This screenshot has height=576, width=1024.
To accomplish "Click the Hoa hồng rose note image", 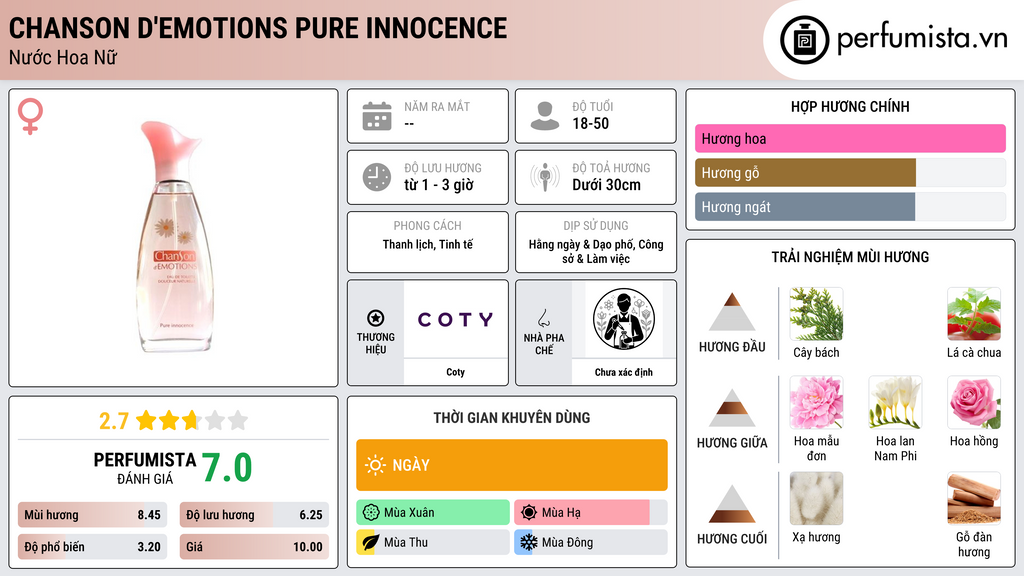I will (974, 403).
